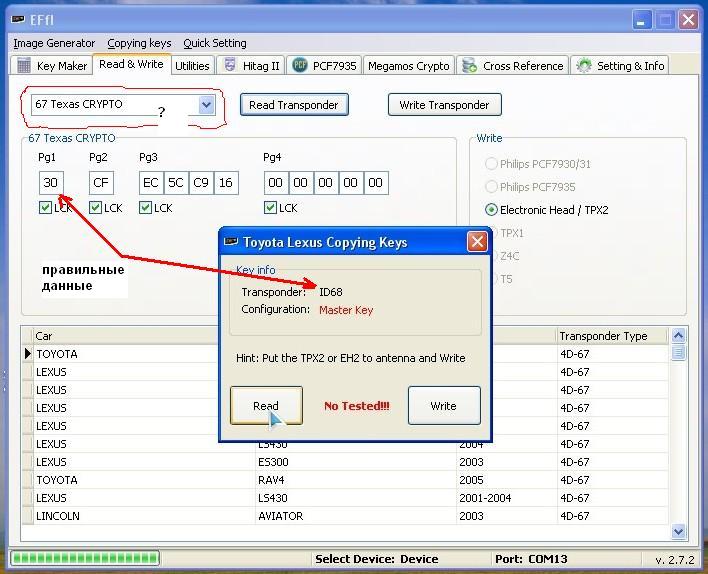The image size is (708, 574).
Task: Click the Cross Reference tab database icon
Action: point(469,65)
